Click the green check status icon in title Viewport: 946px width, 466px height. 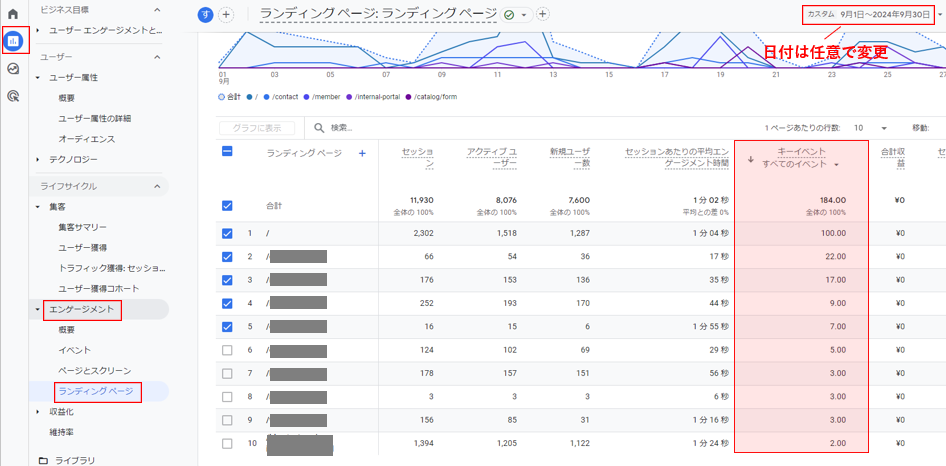coord(509,14)
